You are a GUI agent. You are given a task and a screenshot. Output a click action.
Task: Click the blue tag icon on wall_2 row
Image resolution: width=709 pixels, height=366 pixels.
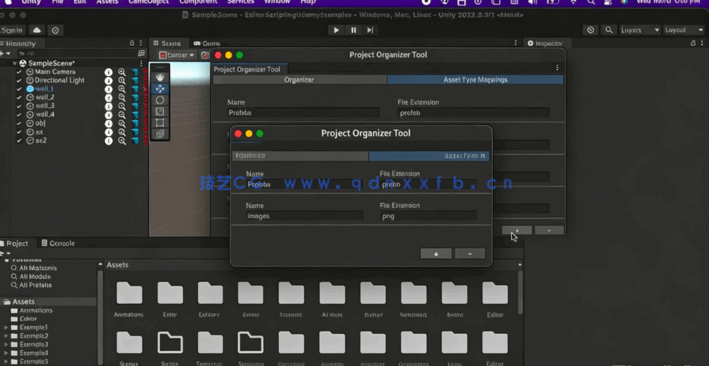(135, 98)
